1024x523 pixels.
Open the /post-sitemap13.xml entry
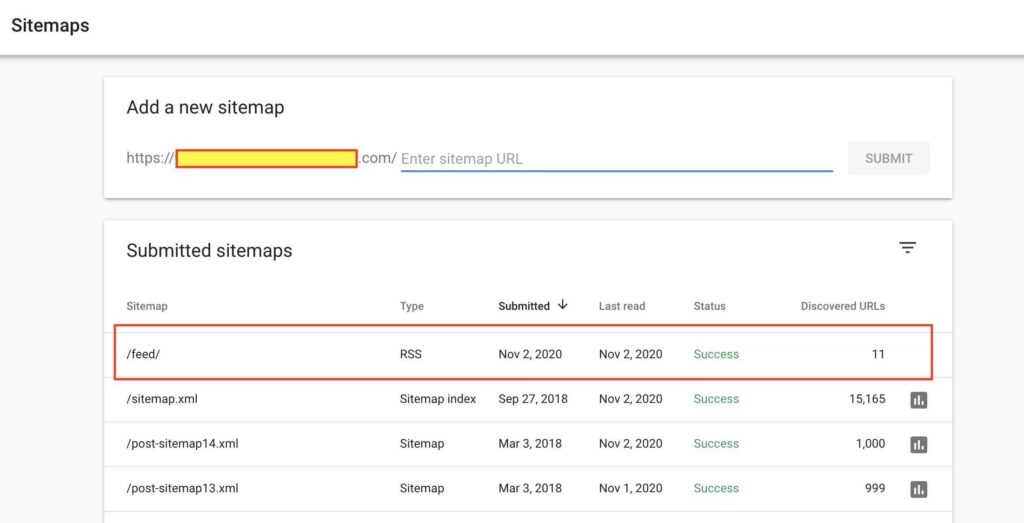pyautogui.click(x=182, y=489)
